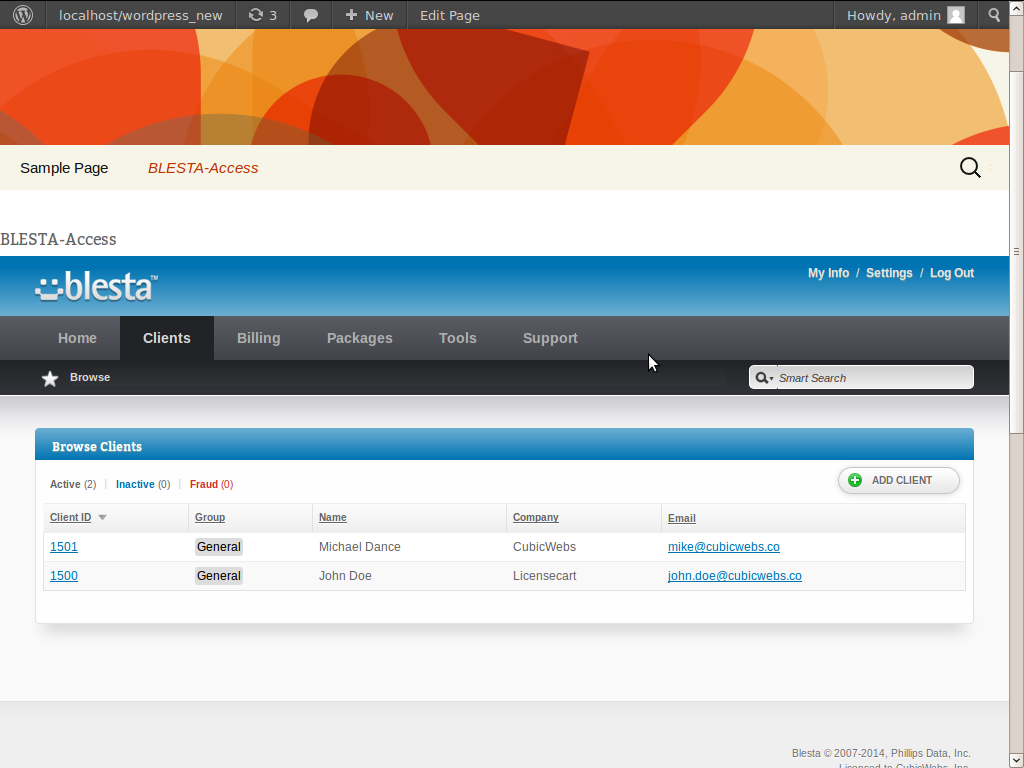Open the updates icon showing 3

pos(263,15)
